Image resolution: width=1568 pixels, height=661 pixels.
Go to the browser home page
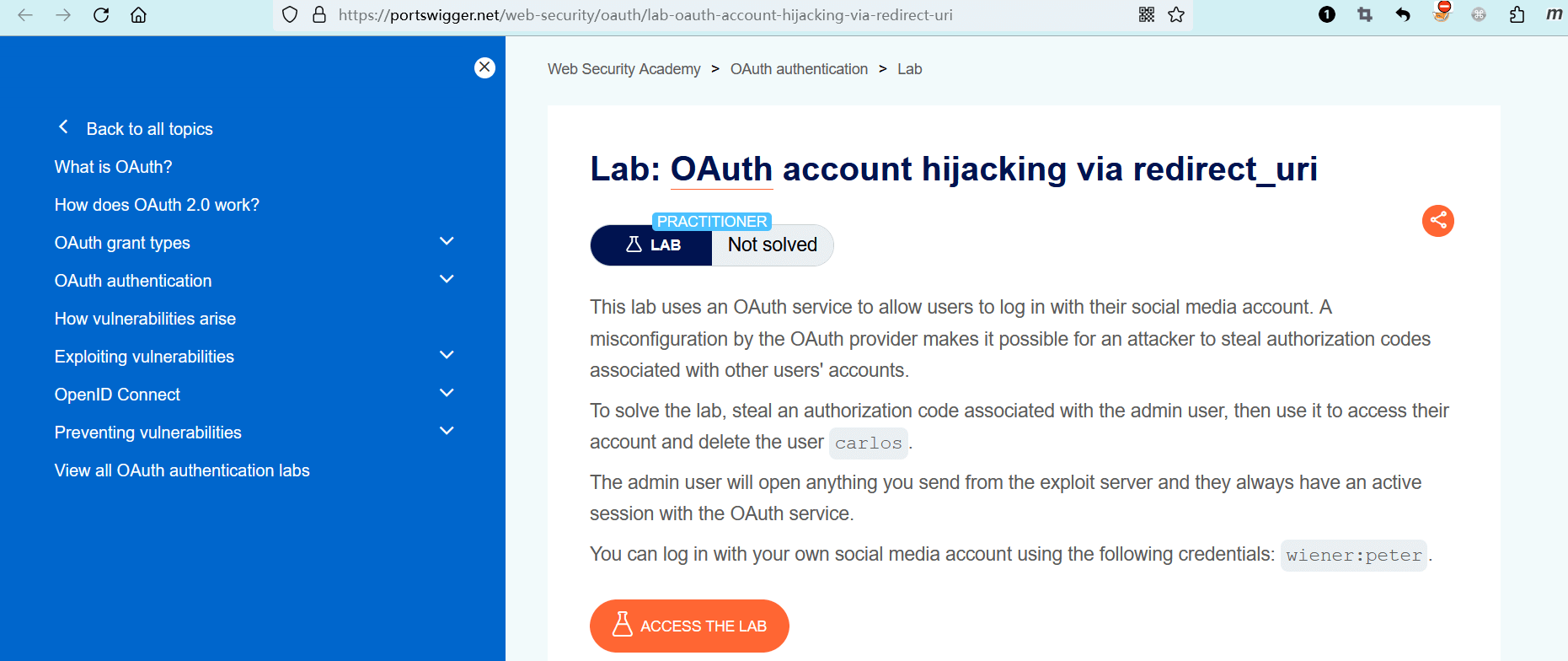139,15
